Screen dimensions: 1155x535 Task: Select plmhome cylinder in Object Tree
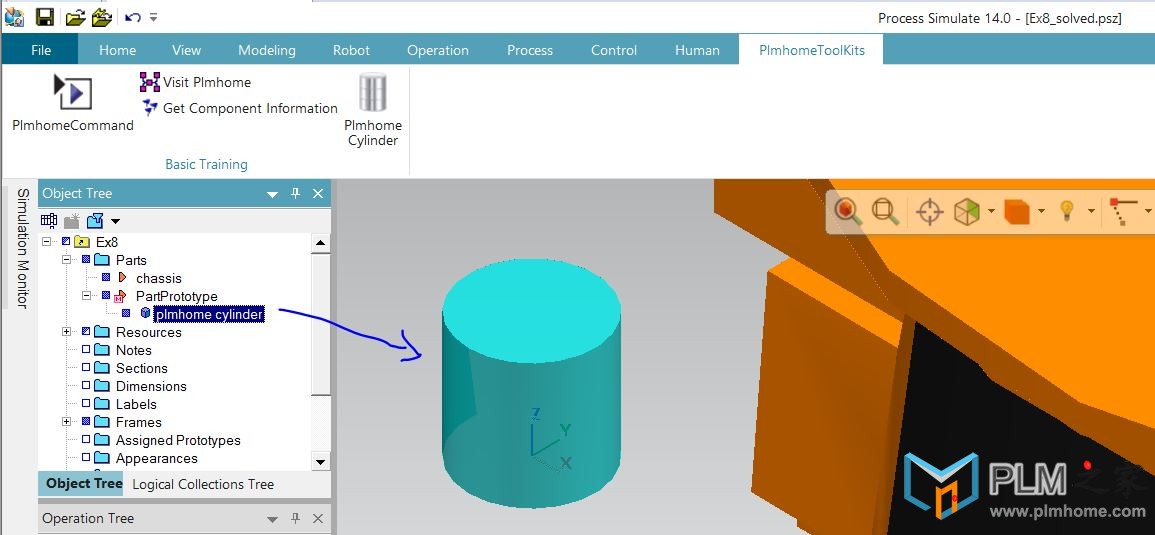pyautogui.click(x=209, y=315)
